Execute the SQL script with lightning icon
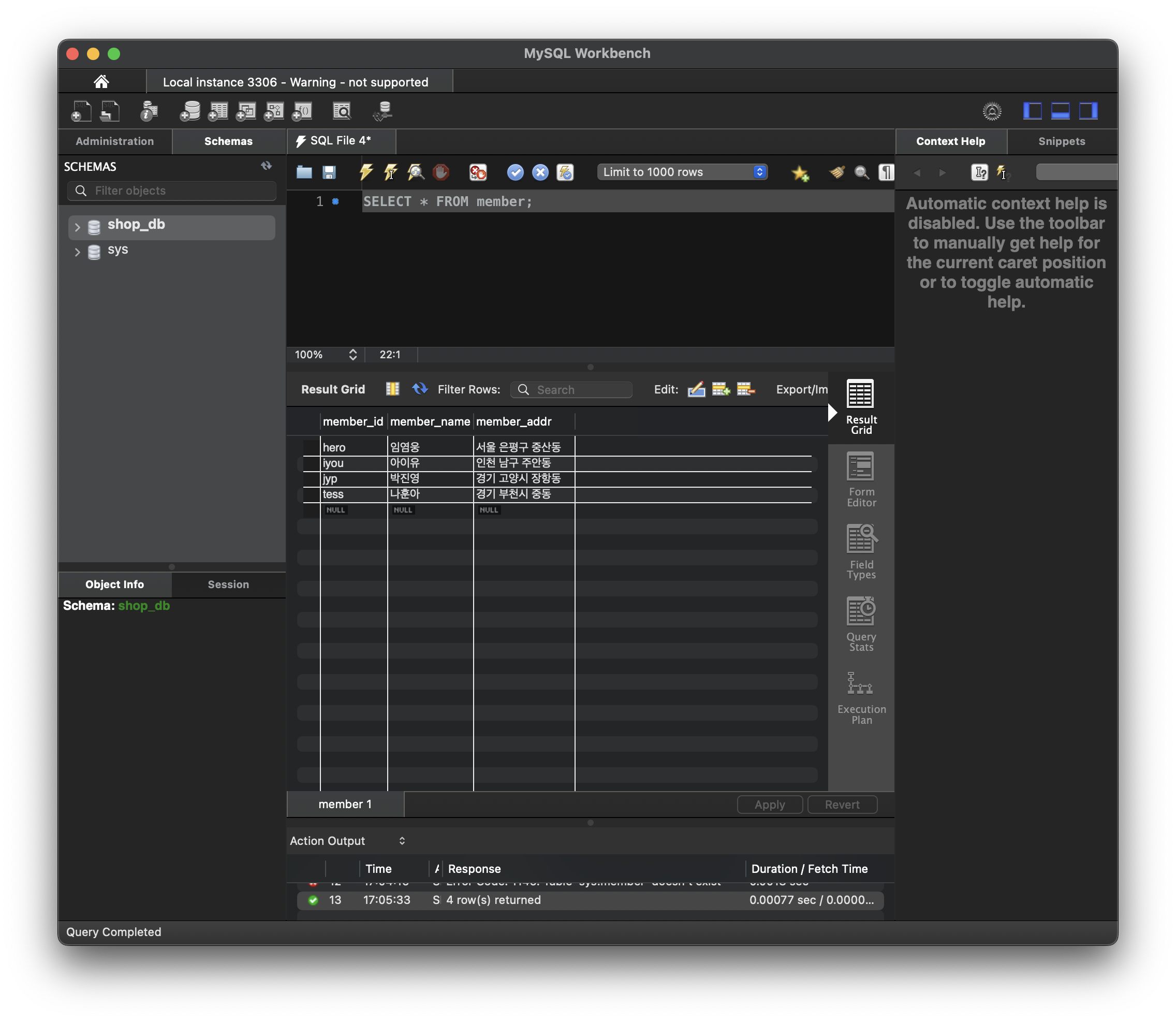 point(366,172)
